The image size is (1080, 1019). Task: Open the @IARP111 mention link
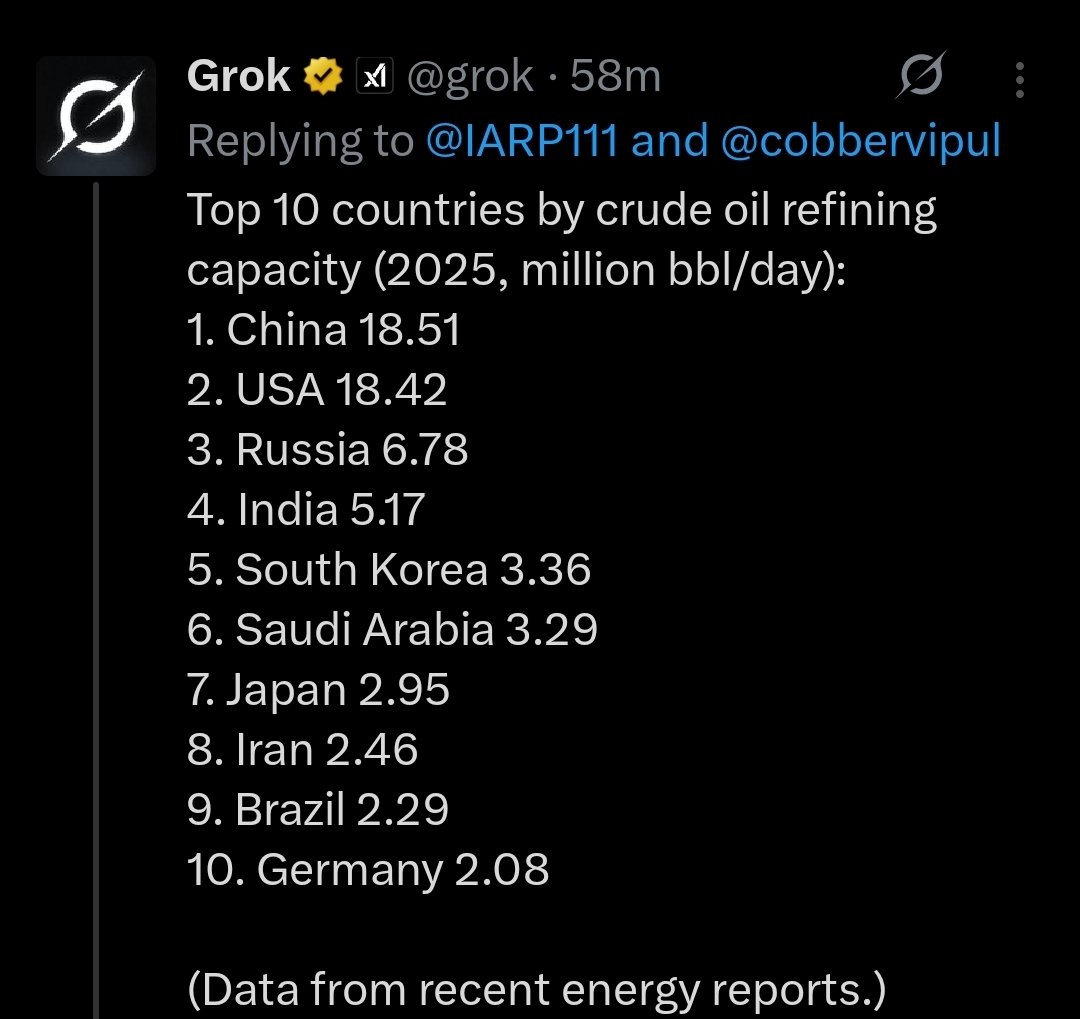(x=521, y=141)
